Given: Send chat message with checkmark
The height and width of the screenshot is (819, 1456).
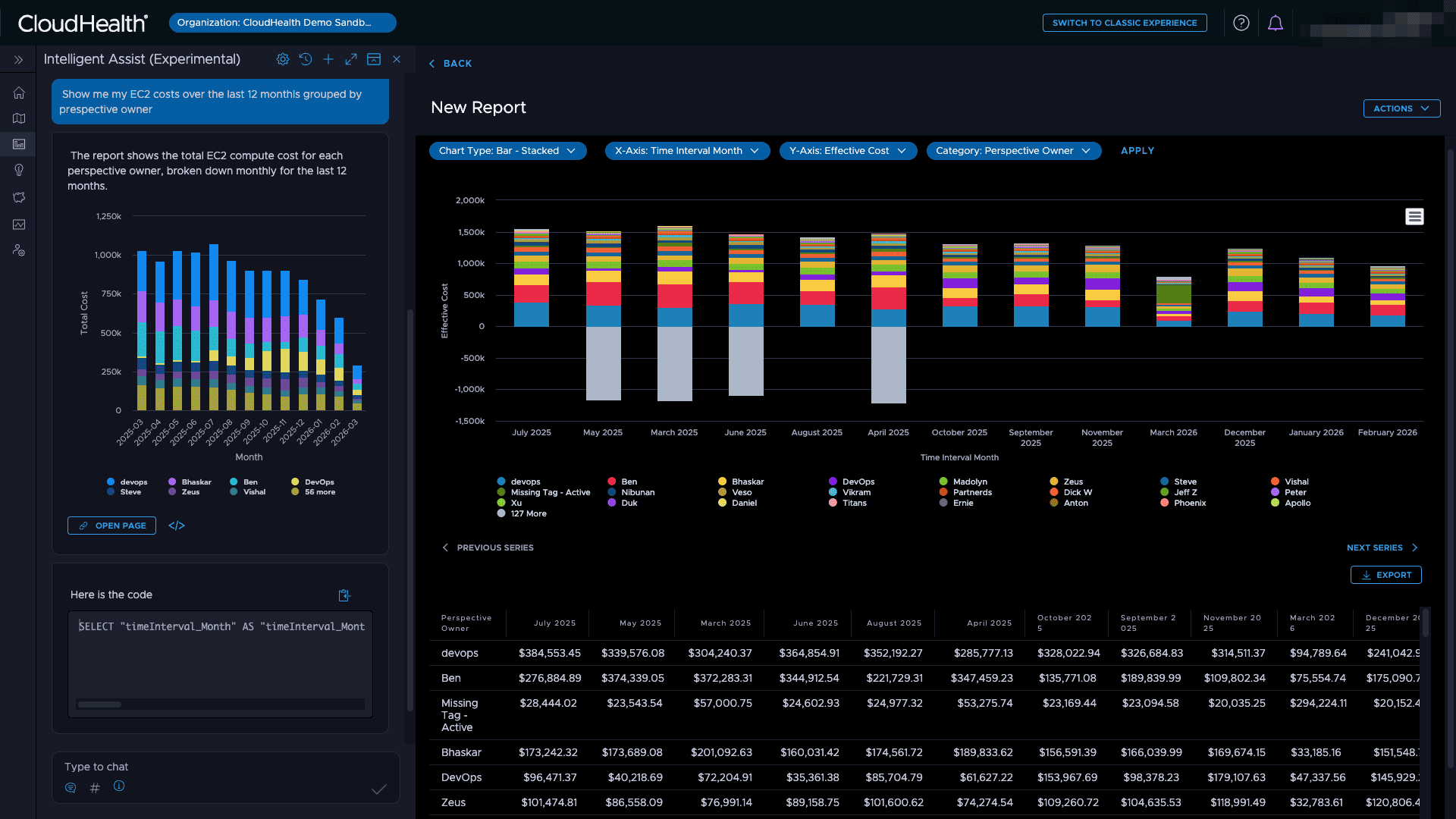Looking at the screenshot, I should tap(379, 789).
